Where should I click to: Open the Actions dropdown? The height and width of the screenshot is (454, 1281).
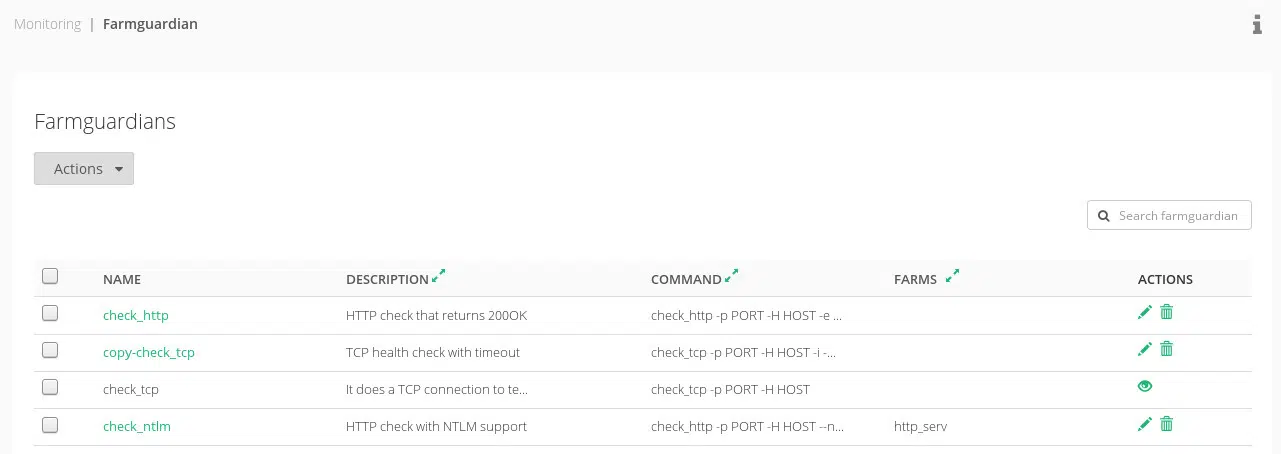coord(84,169)
